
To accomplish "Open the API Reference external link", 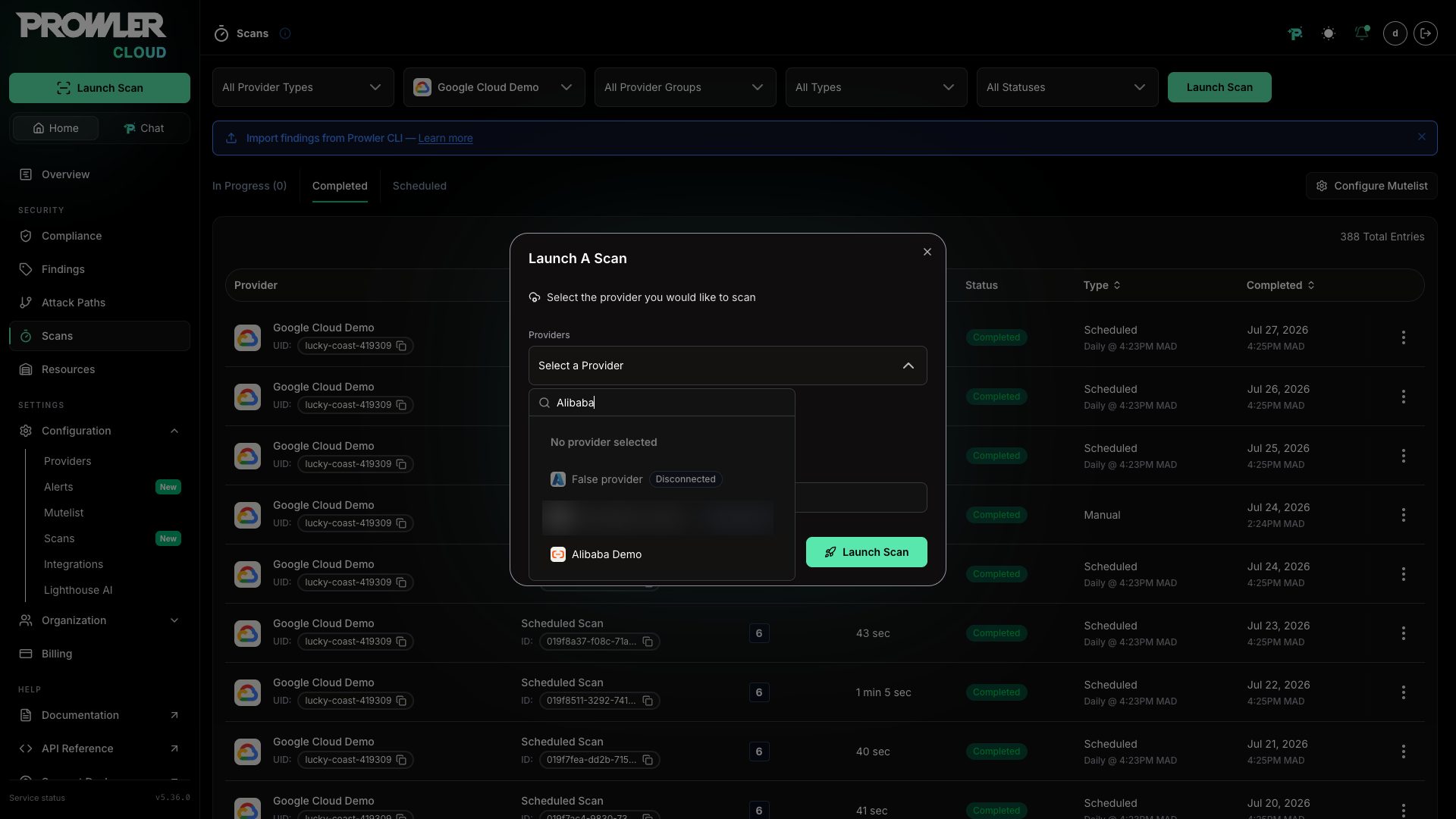I will point(99,748).
